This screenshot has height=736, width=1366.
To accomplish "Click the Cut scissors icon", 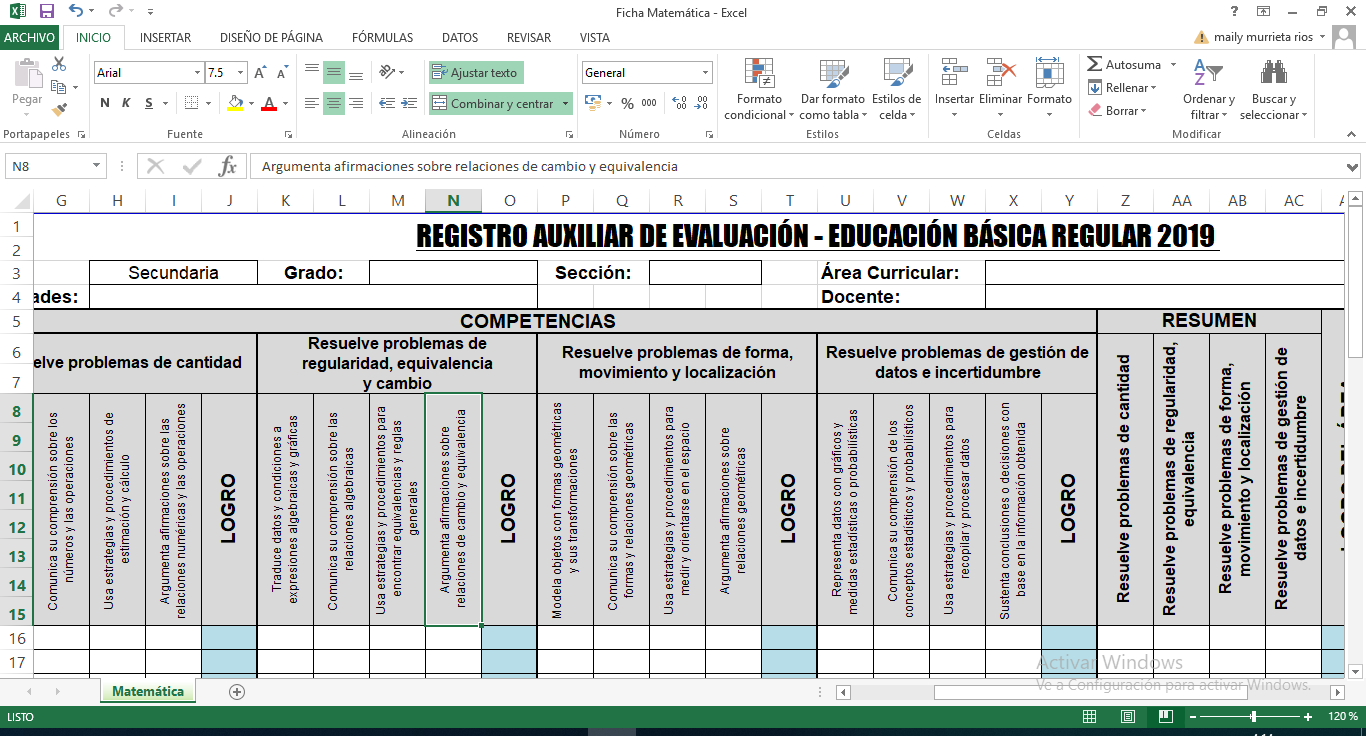I will (59, 64).
